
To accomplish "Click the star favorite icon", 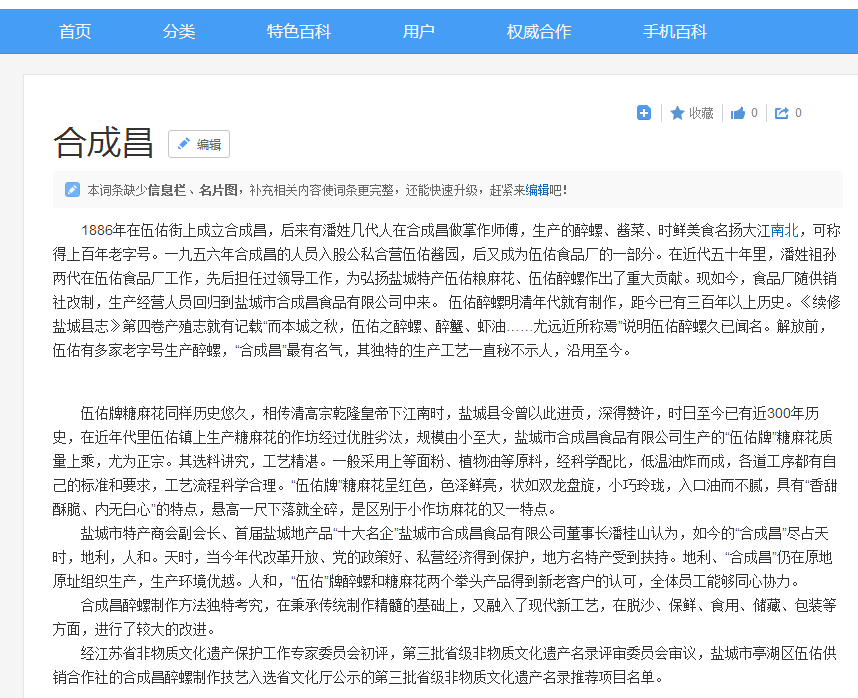I will click(x=677, y=113).
